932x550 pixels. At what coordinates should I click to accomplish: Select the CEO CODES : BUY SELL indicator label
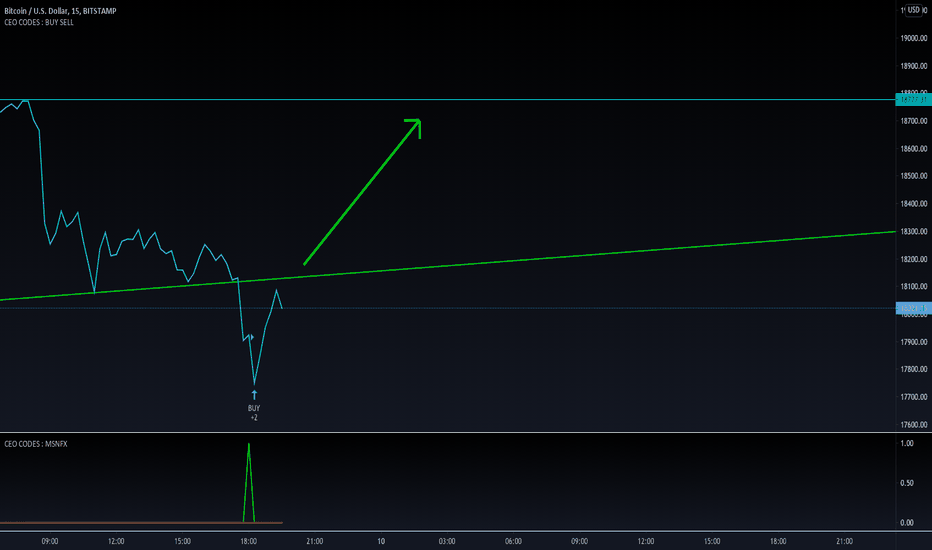[x=39, y=23]
